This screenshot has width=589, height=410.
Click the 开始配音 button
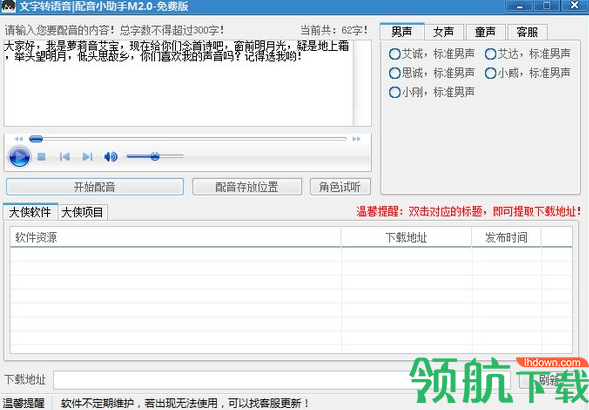(95, 187)
